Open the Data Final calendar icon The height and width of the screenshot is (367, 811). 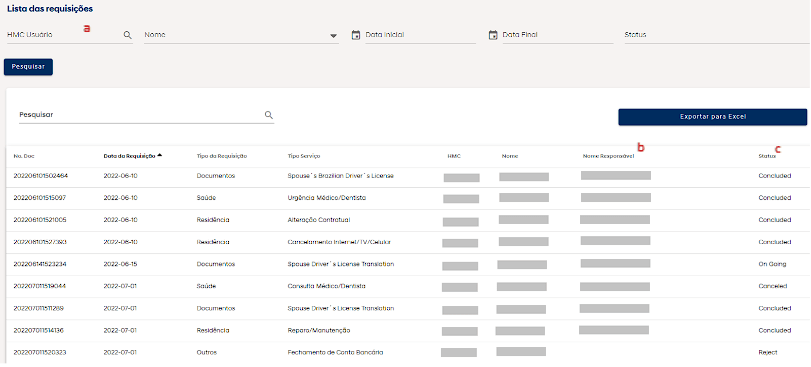coord(492,35)
